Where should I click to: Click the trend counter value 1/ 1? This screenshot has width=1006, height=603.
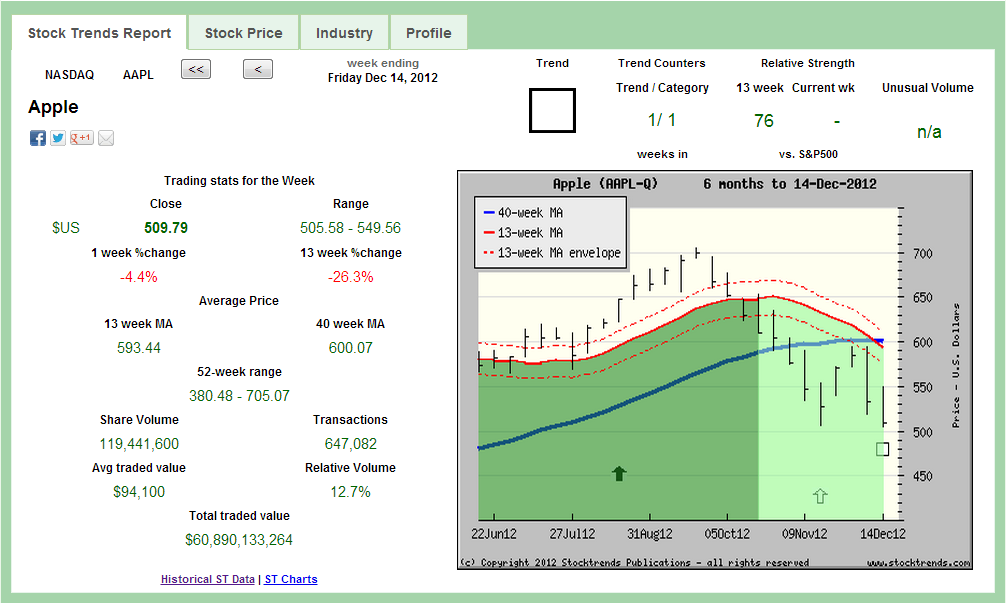(x=662, y=120)
